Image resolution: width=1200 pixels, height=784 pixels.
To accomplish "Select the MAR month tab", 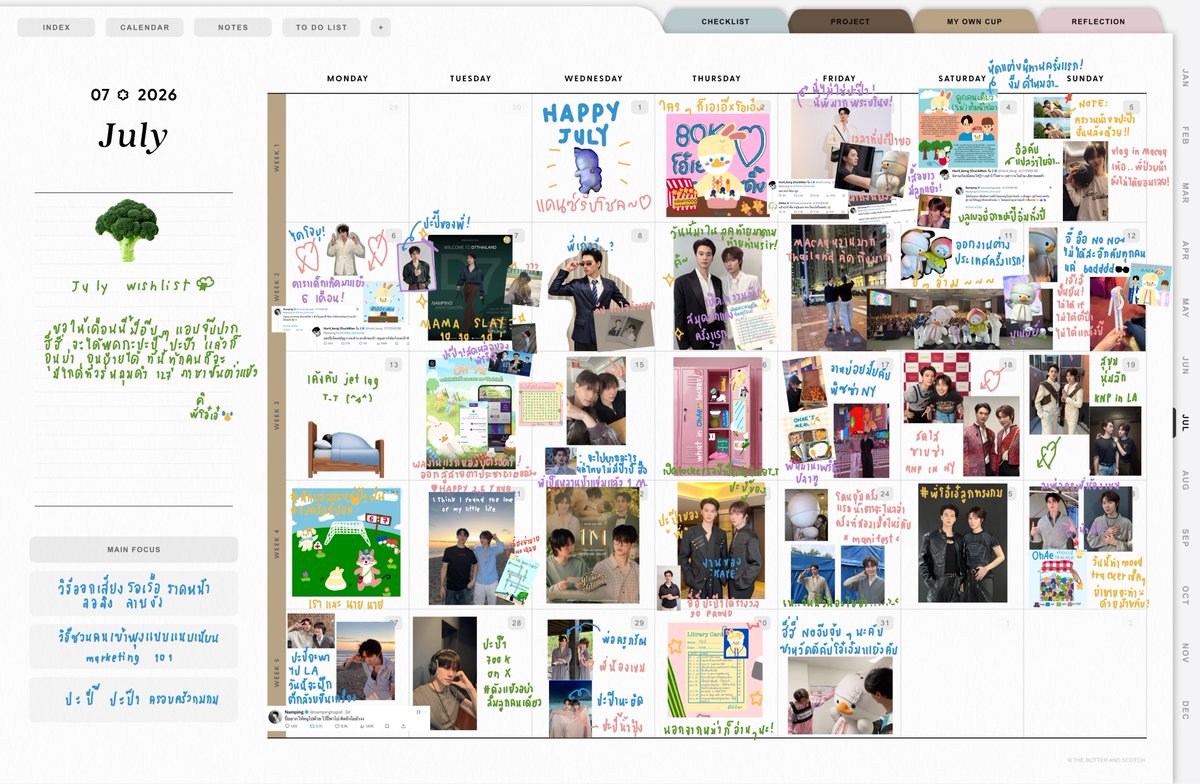I will 1186,192.
